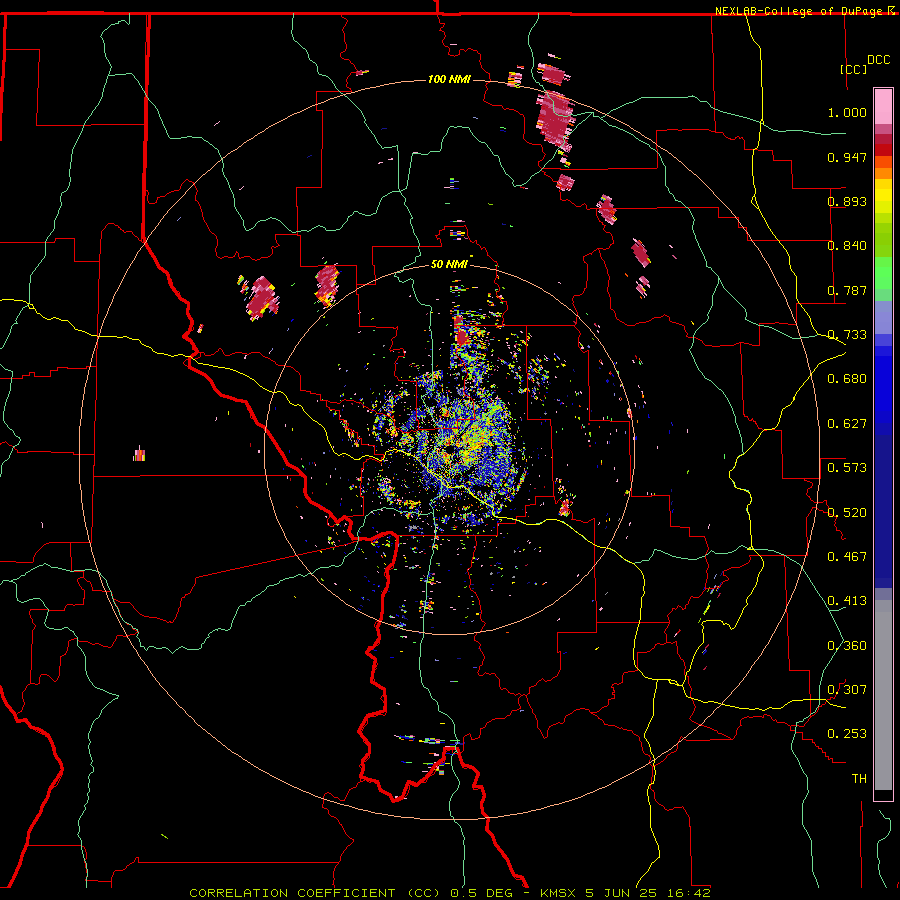Click the 0.787 legend value
This screenshot has height=900, width=900.
point(847,290)
